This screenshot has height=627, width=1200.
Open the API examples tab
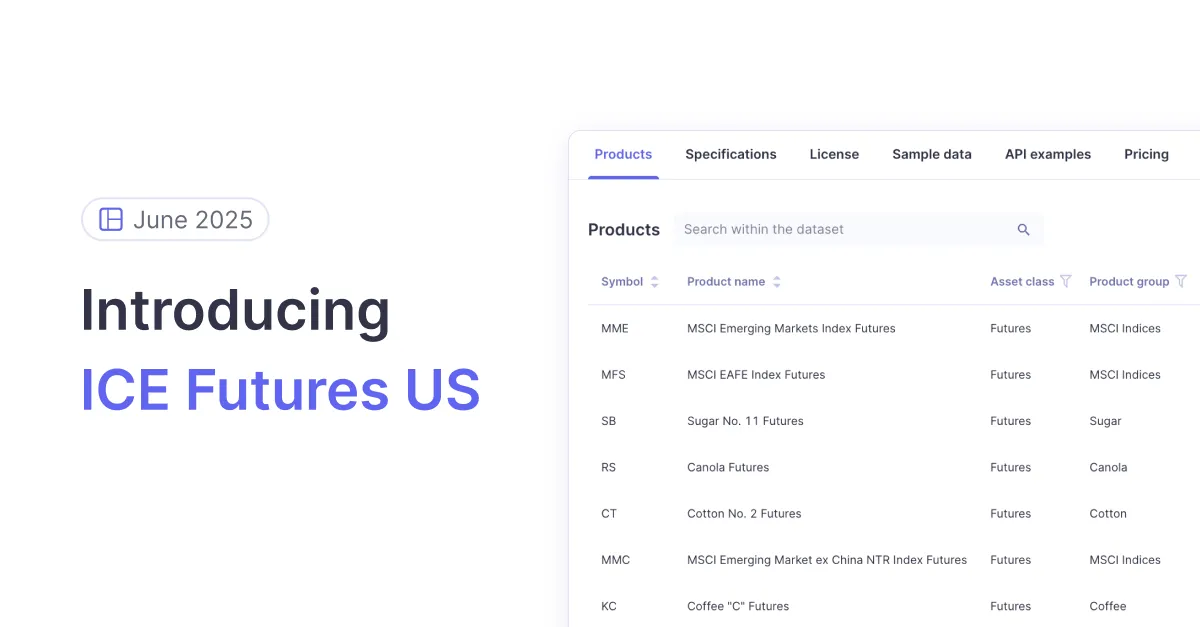tap(1048, 154)
